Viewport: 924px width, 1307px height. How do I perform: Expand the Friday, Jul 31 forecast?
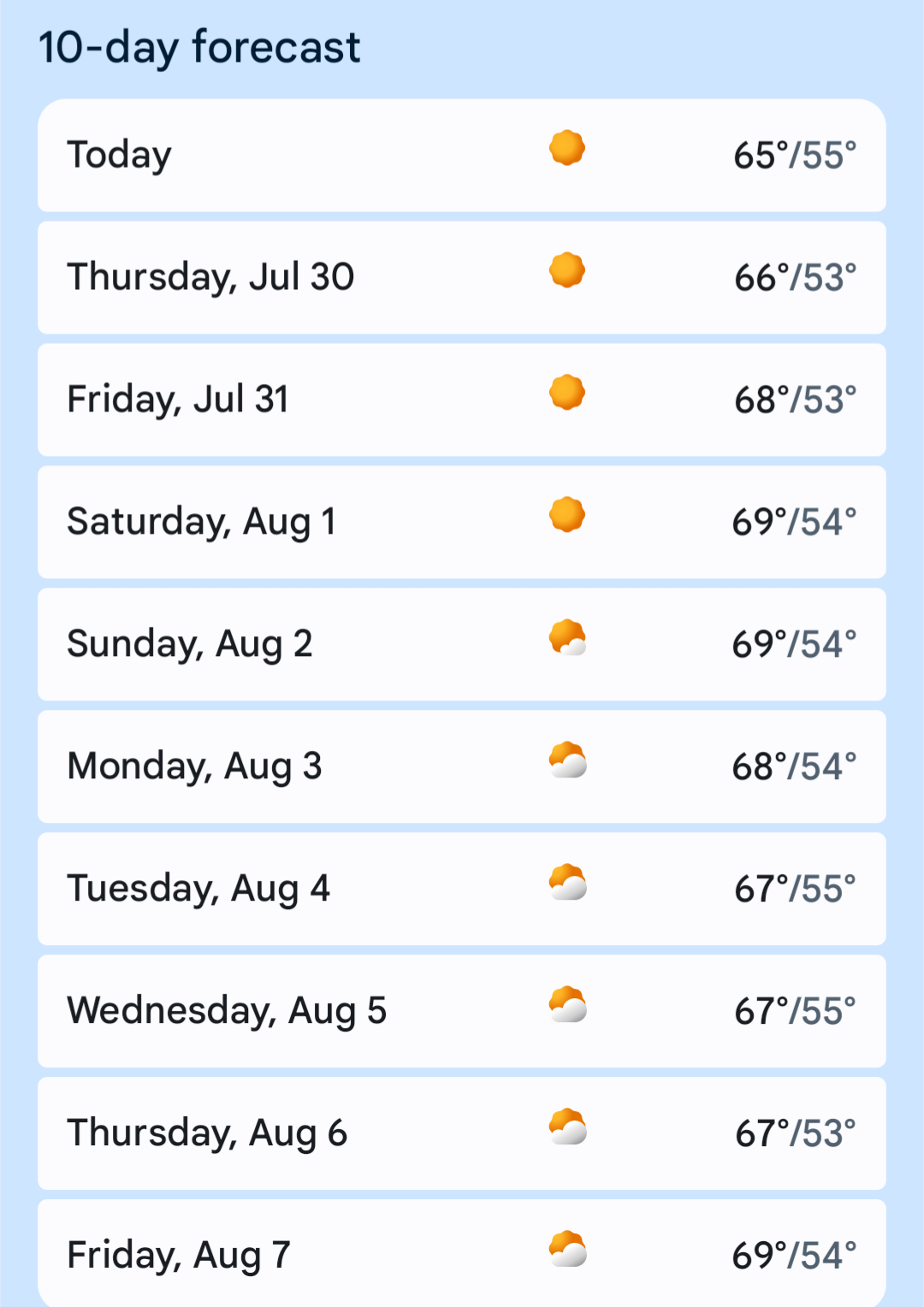(462, 400)
